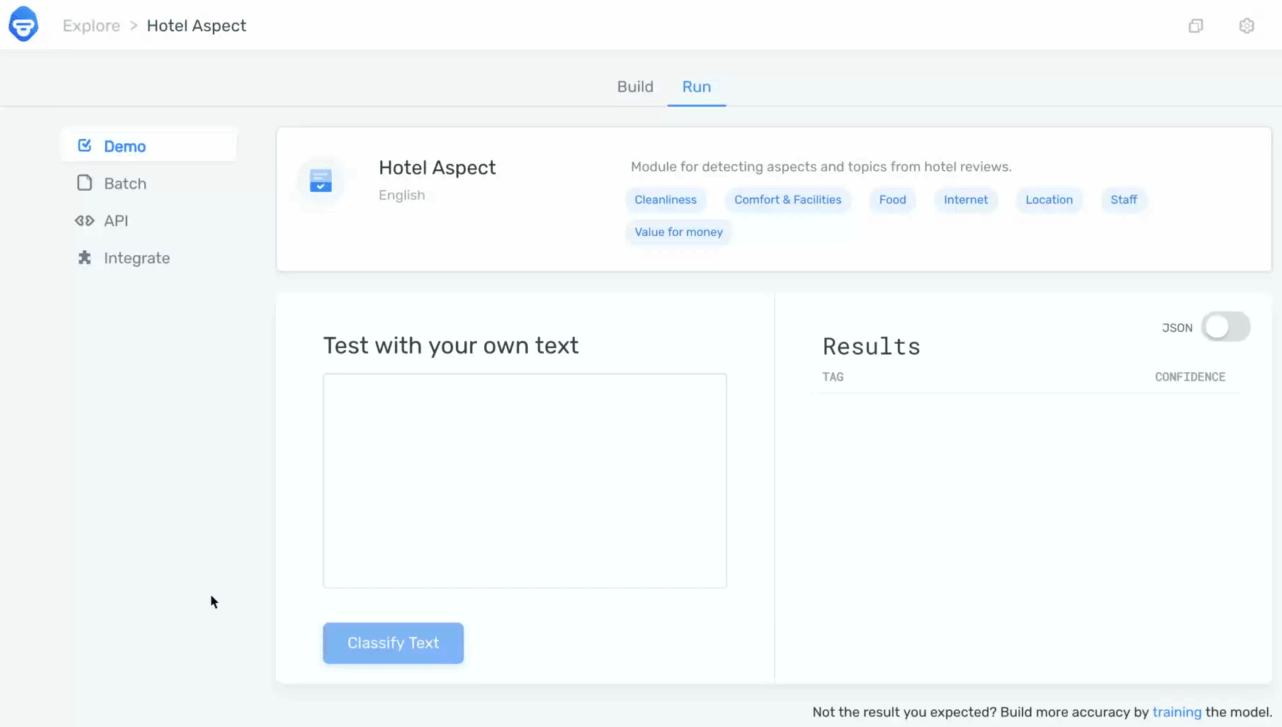Click the Hotel Aspect module icon
1282x727 pixels.
point(320,181)
